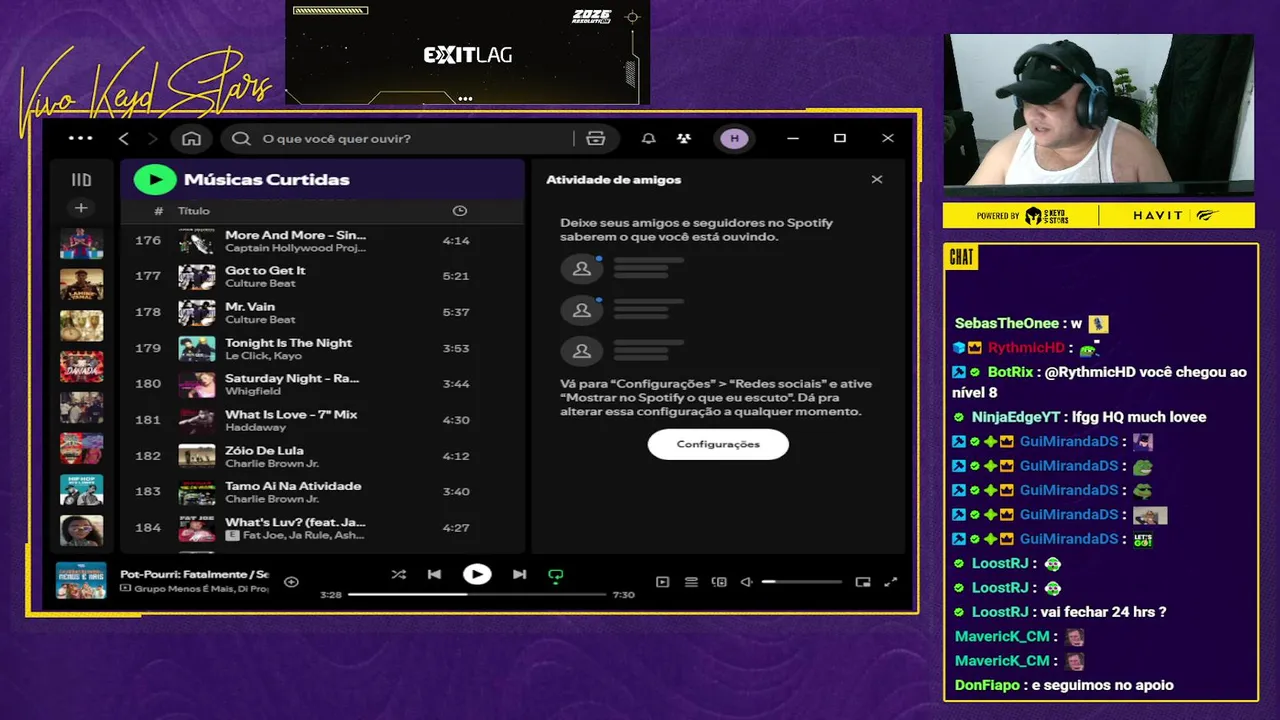Play the Músicas Curtidas playlist
Viewport: 1280px width, 720px height.
[155, 179]
